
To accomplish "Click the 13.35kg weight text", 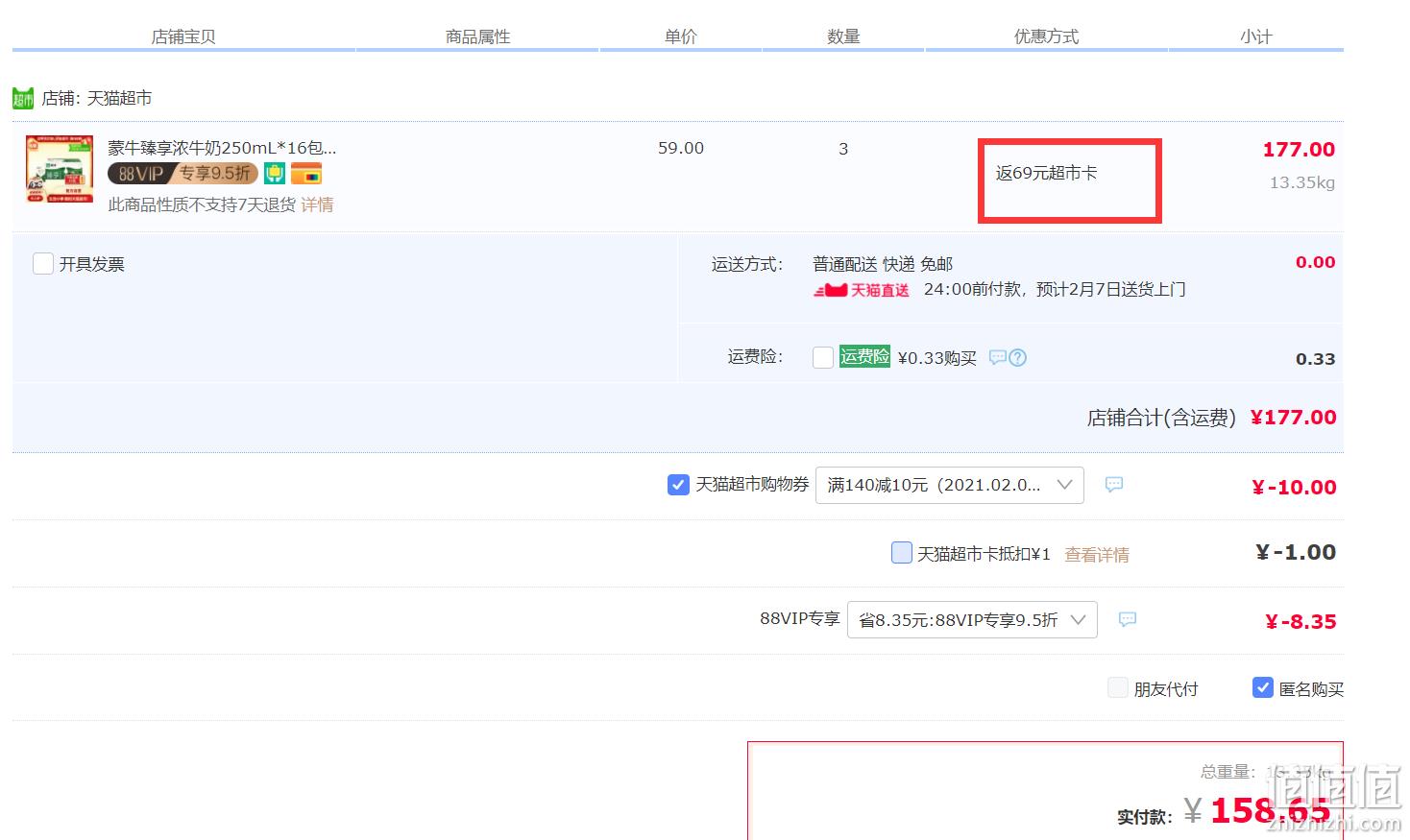I will point(1302,182).
